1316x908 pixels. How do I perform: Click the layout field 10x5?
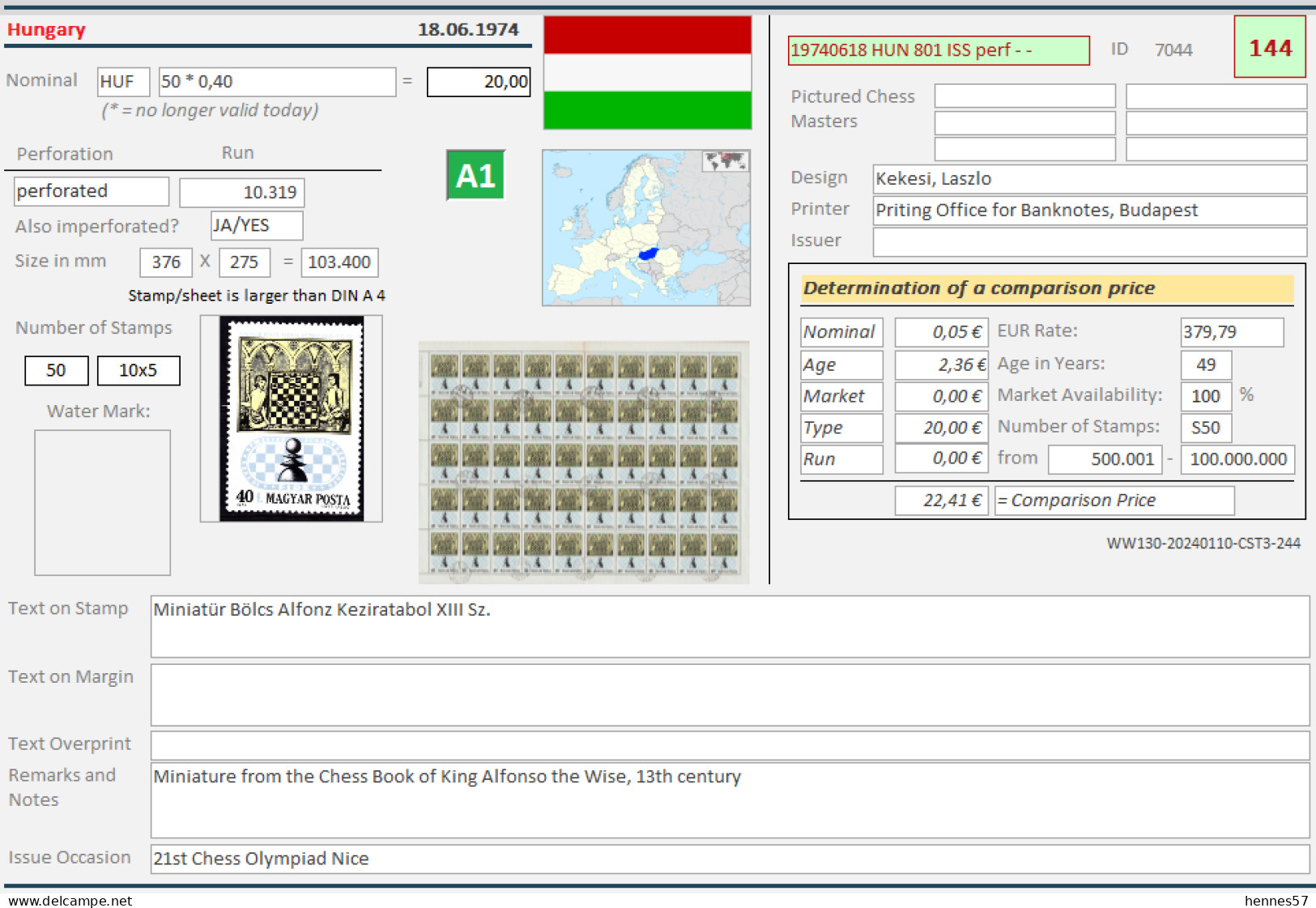tap(138, 370)
